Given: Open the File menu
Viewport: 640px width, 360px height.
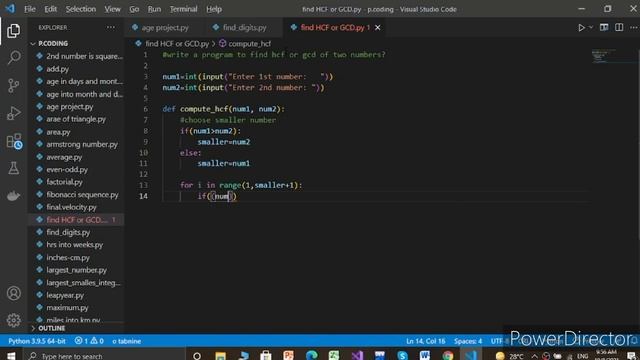Looking at the screenshot, I should [30, 9].
